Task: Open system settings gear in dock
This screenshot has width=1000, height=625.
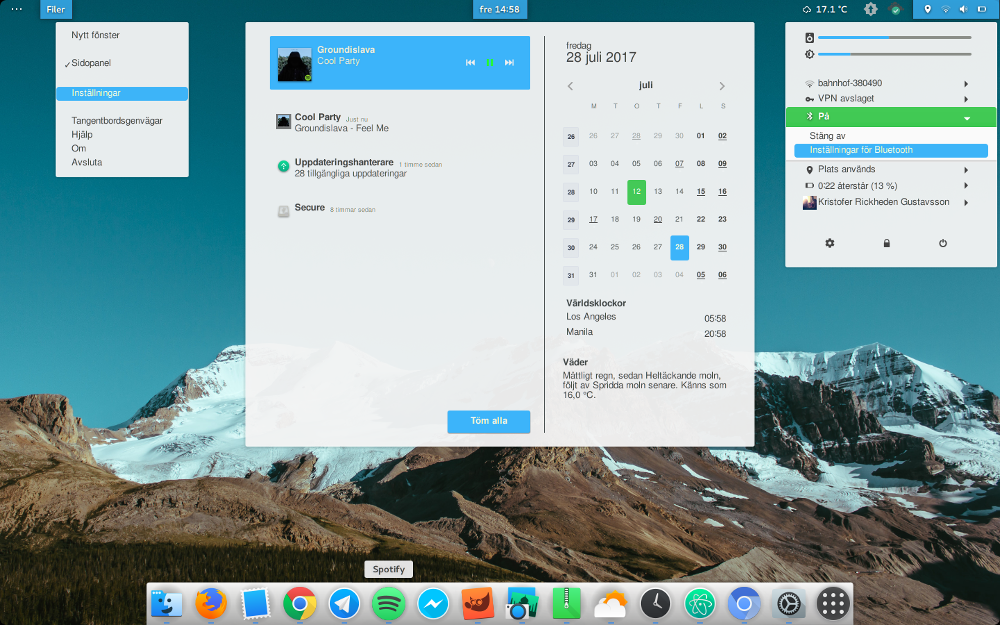Action: (788, 603)
